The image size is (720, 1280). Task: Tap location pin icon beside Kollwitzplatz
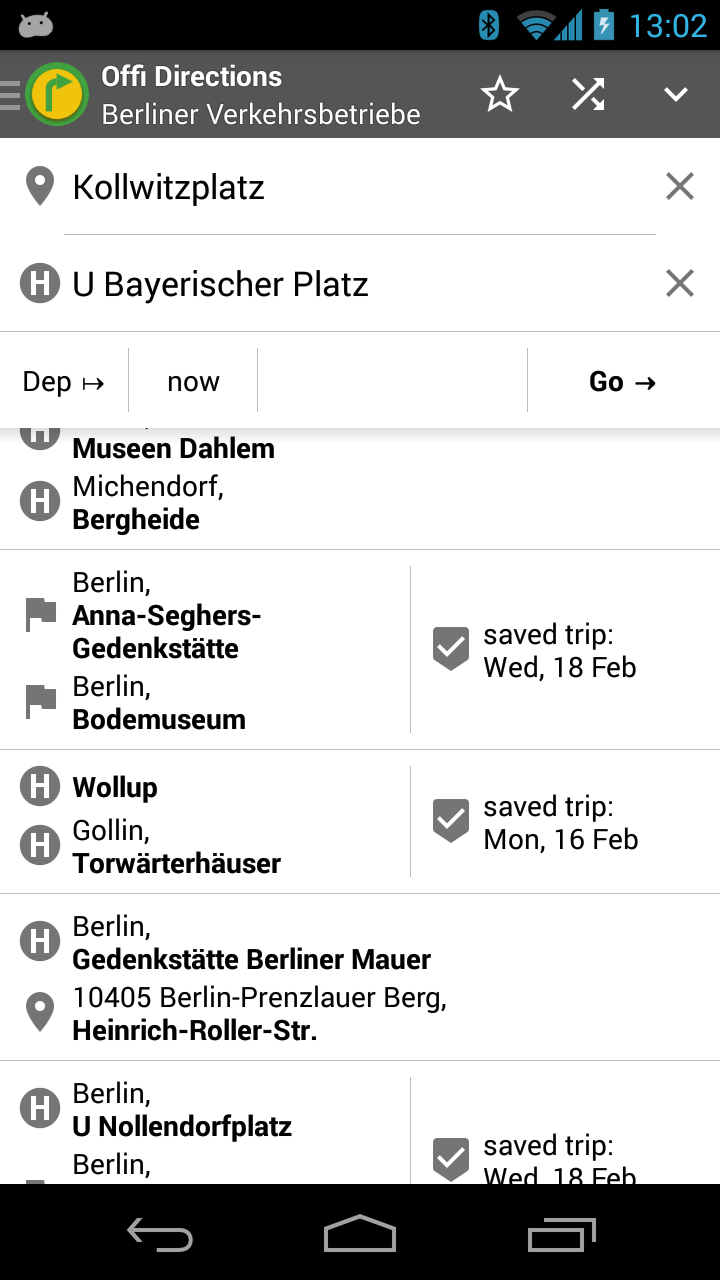click(39, 187)
